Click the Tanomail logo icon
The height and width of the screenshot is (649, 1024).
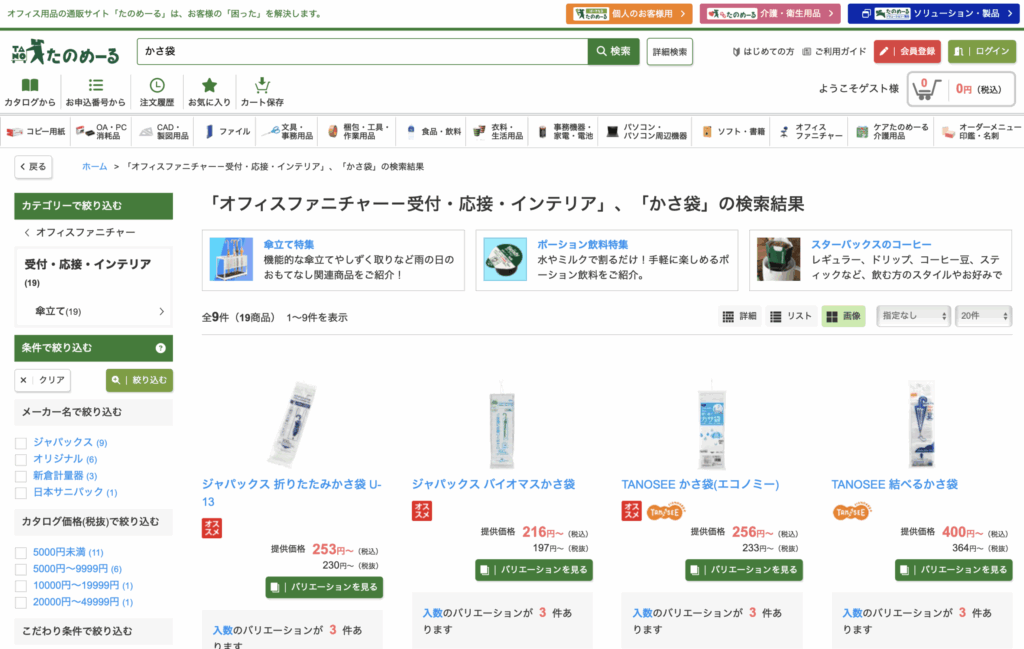pos(66,51)
